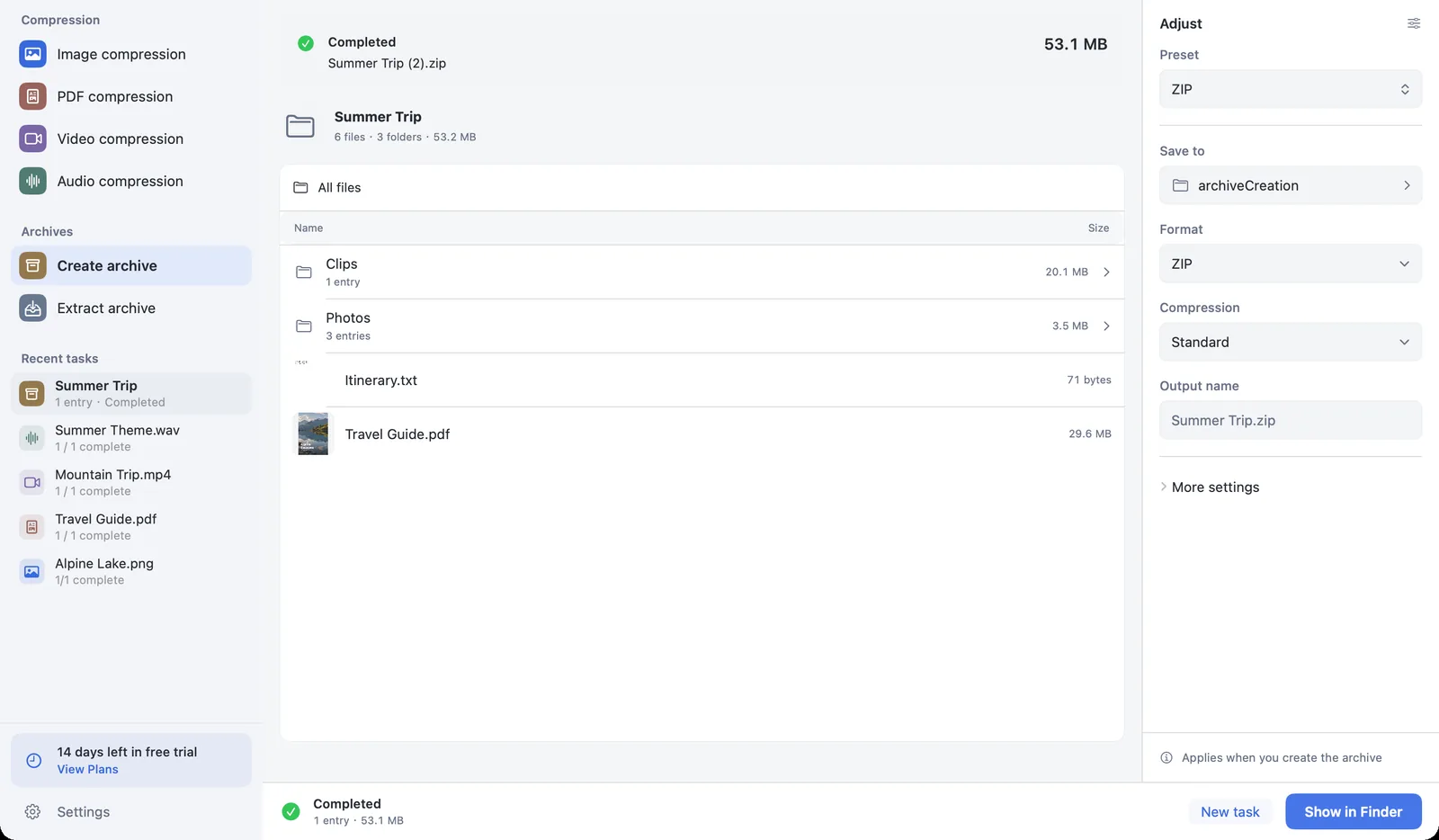Viewport: 1439px width, 840px height.
Task: Click the New task button
Action: click(x=1229, y=811)
